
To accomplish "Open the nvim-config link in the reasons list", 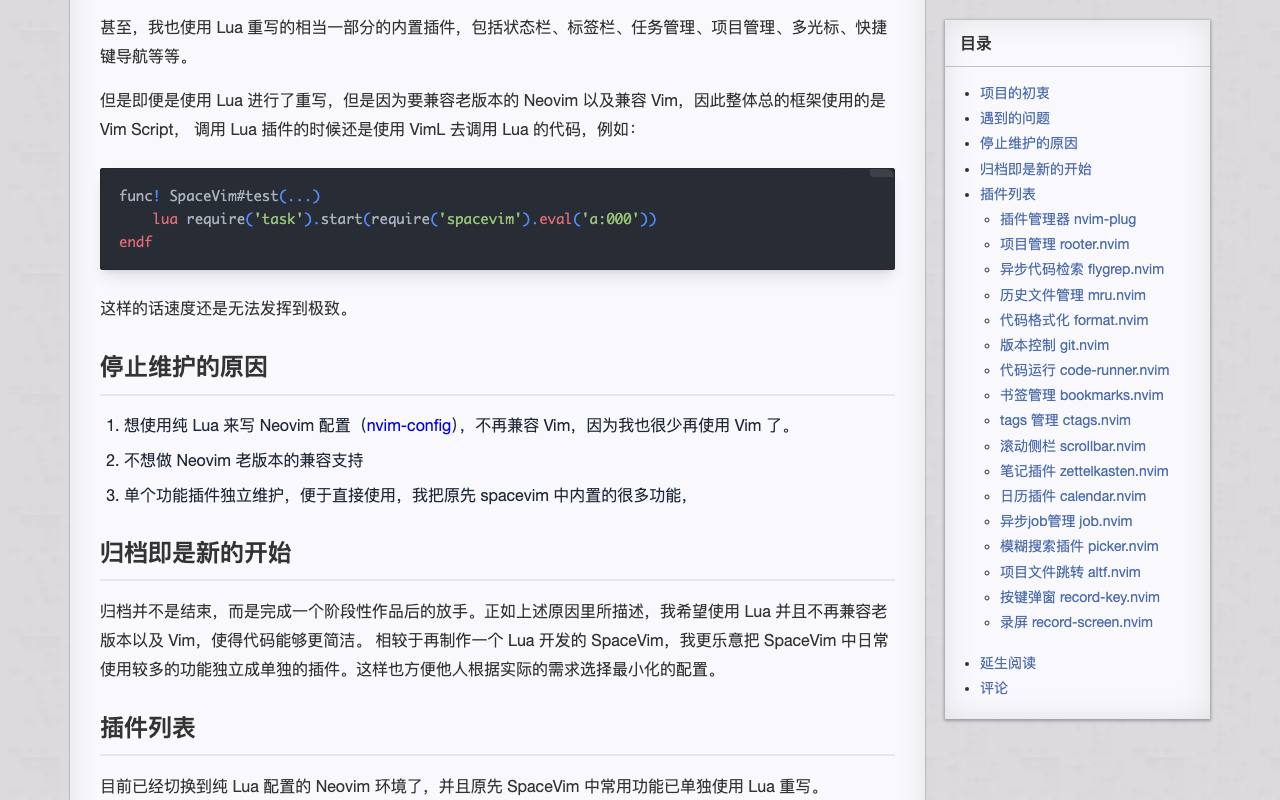I will click(408, 425).
